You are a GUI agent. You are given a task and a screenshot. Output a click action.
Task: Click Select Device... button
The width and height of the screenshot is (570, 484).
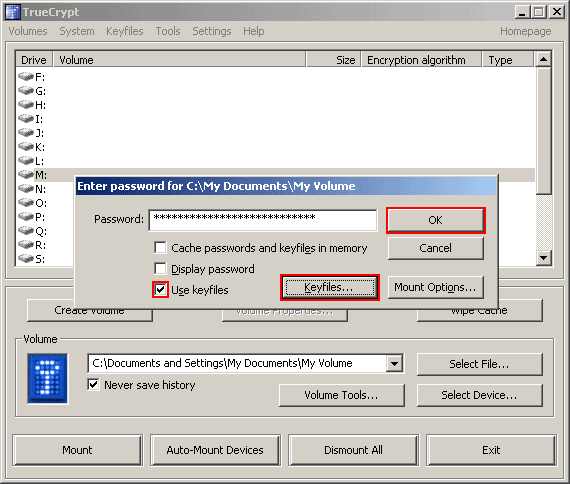(x=479, y=395)
